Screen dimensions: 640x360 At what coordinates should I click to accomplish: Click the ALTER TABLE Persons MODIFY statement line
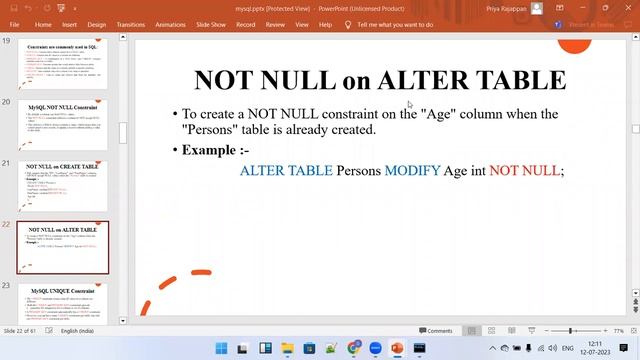tap(402, 171)
